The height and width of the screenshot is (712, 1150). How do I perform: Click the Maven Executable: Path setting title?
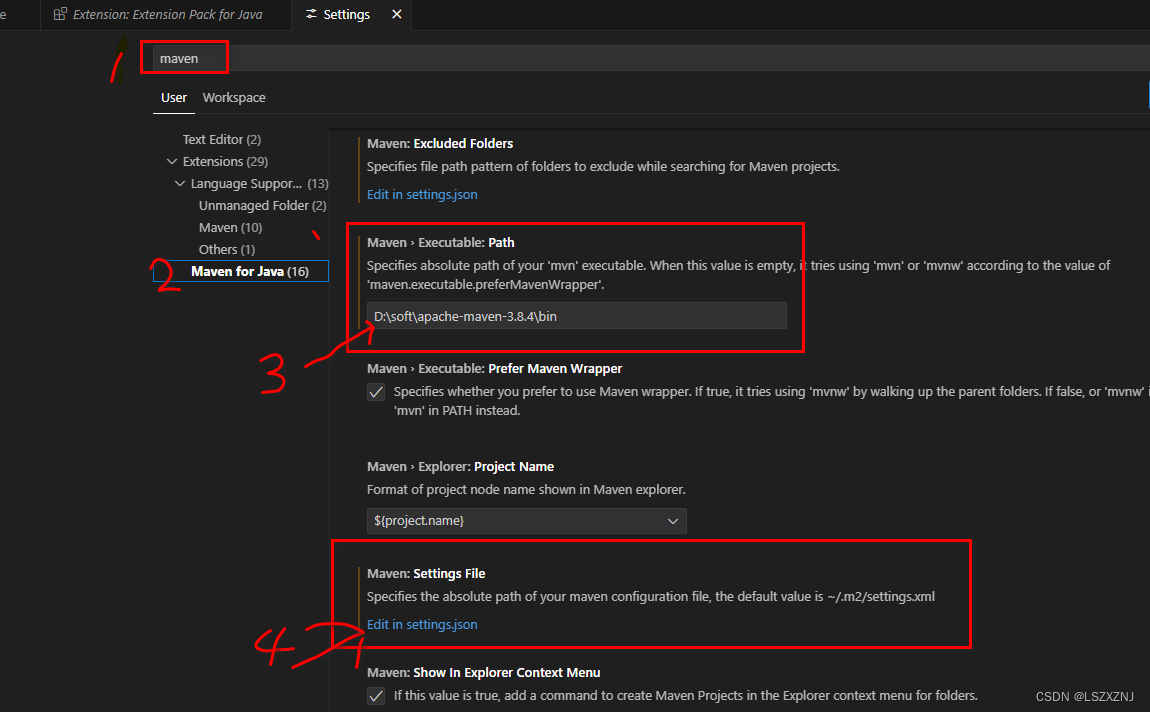(x=441, y=243)
